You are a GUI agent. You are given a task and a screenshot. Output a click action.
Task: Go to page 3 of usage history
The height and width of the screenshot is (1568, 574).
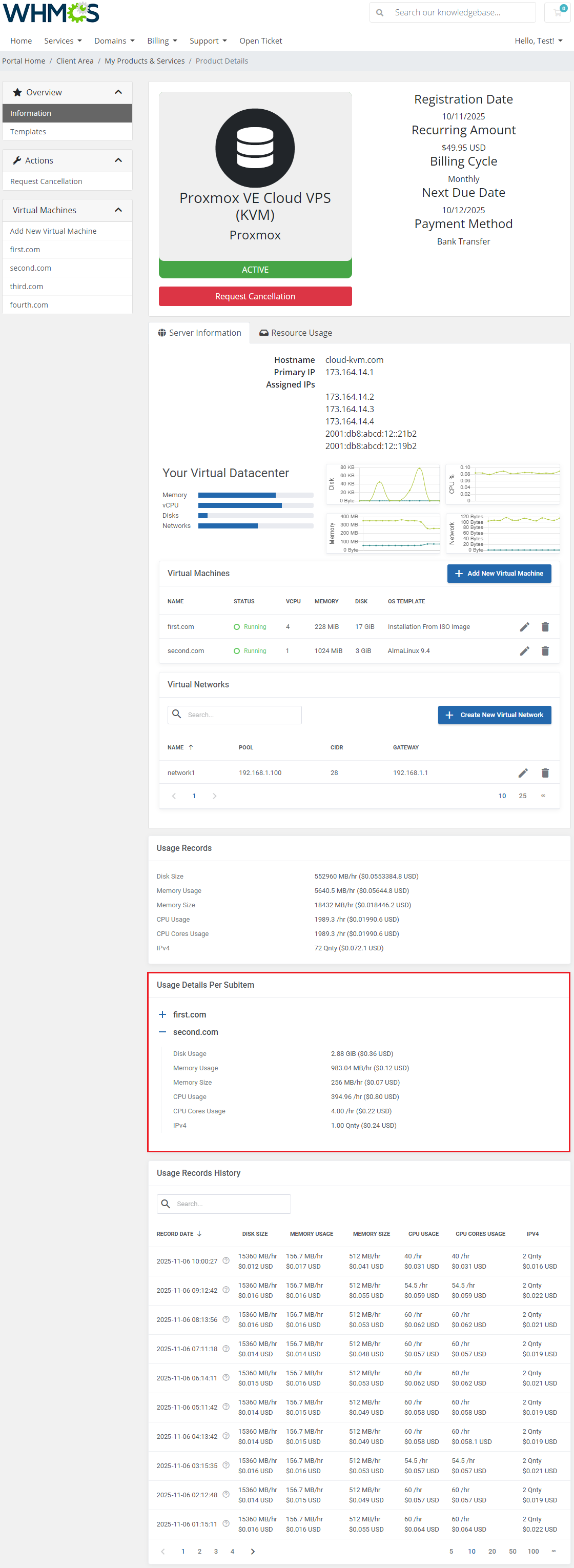tap(216, 1552)
